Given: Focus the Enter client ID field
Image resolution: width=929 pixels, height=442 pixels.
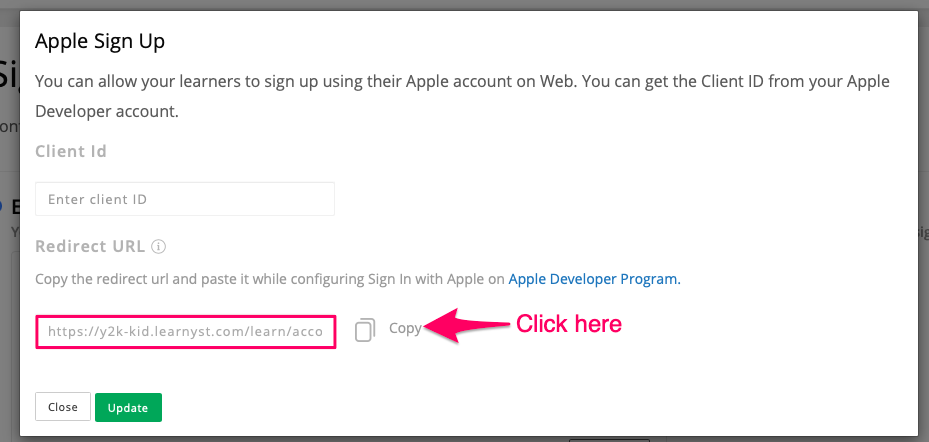Looking at the screenshot, I should [185, 199].
